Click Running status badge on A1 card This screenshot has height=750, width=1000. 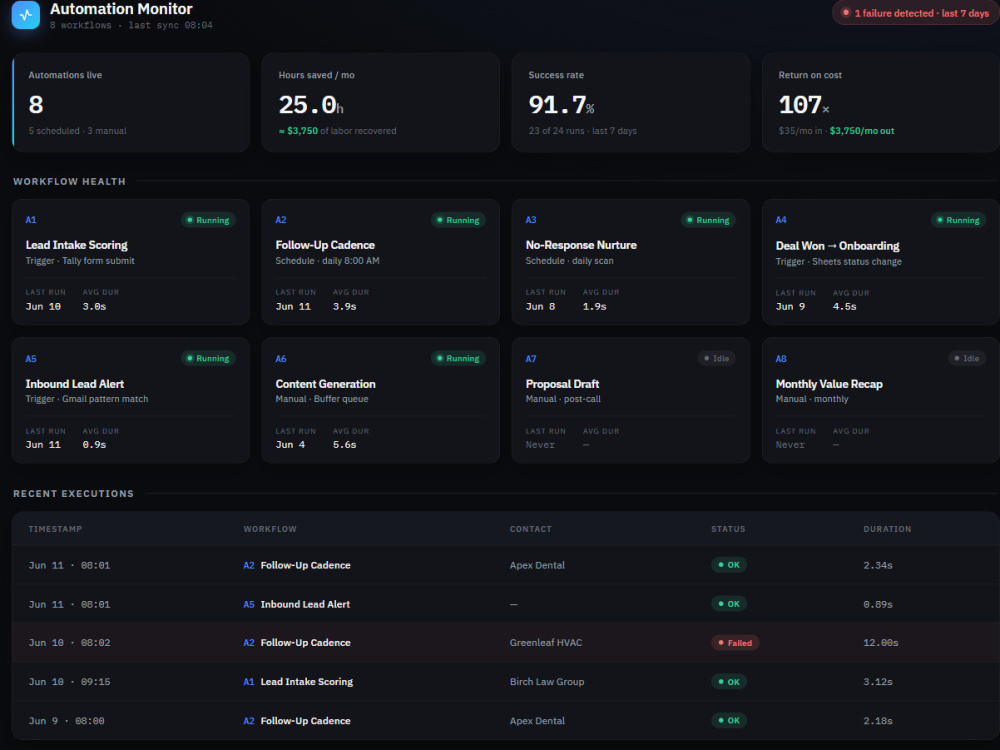208,220
